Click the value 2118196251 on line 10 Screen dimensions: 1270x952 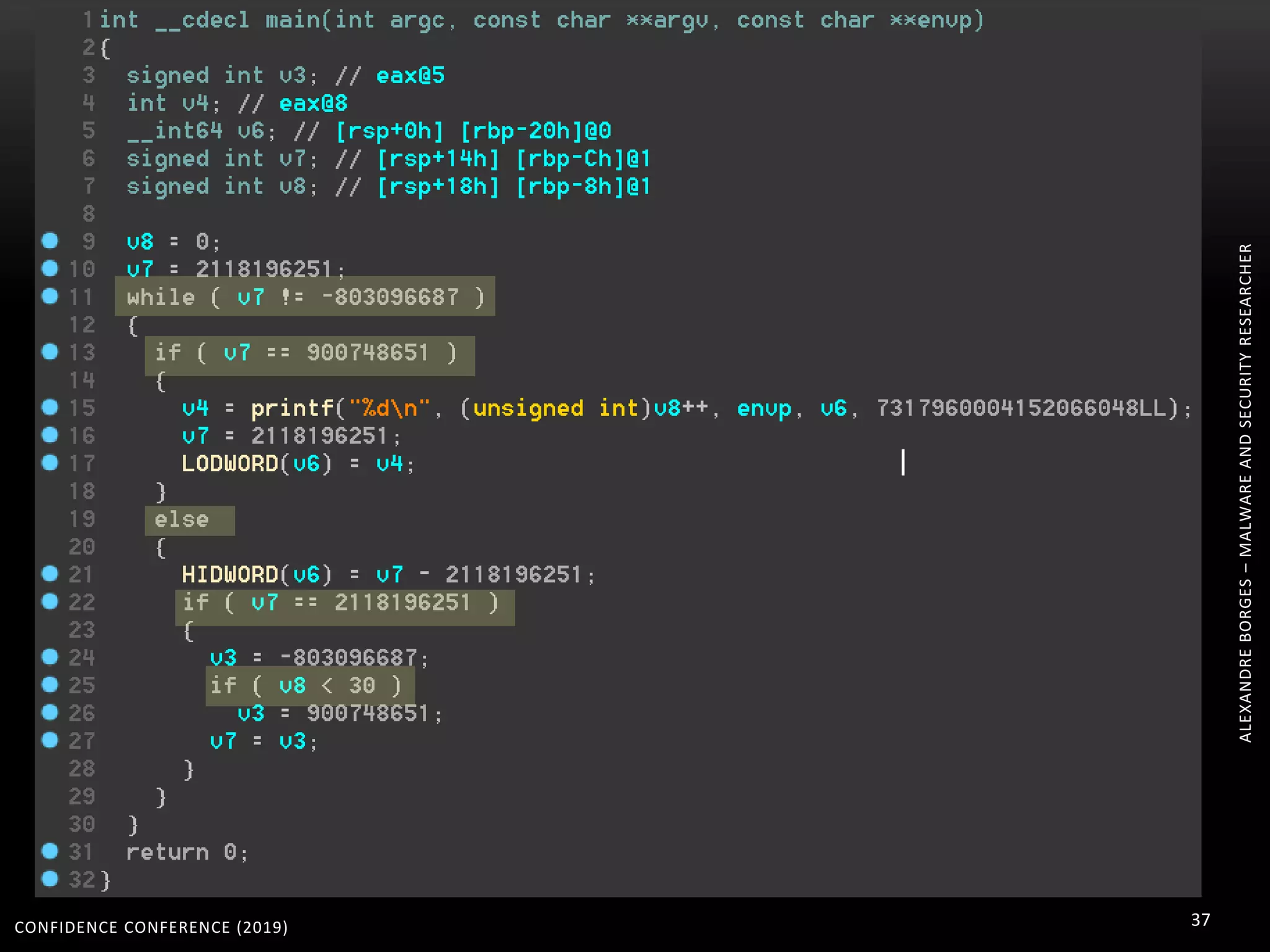click(264, 269)
